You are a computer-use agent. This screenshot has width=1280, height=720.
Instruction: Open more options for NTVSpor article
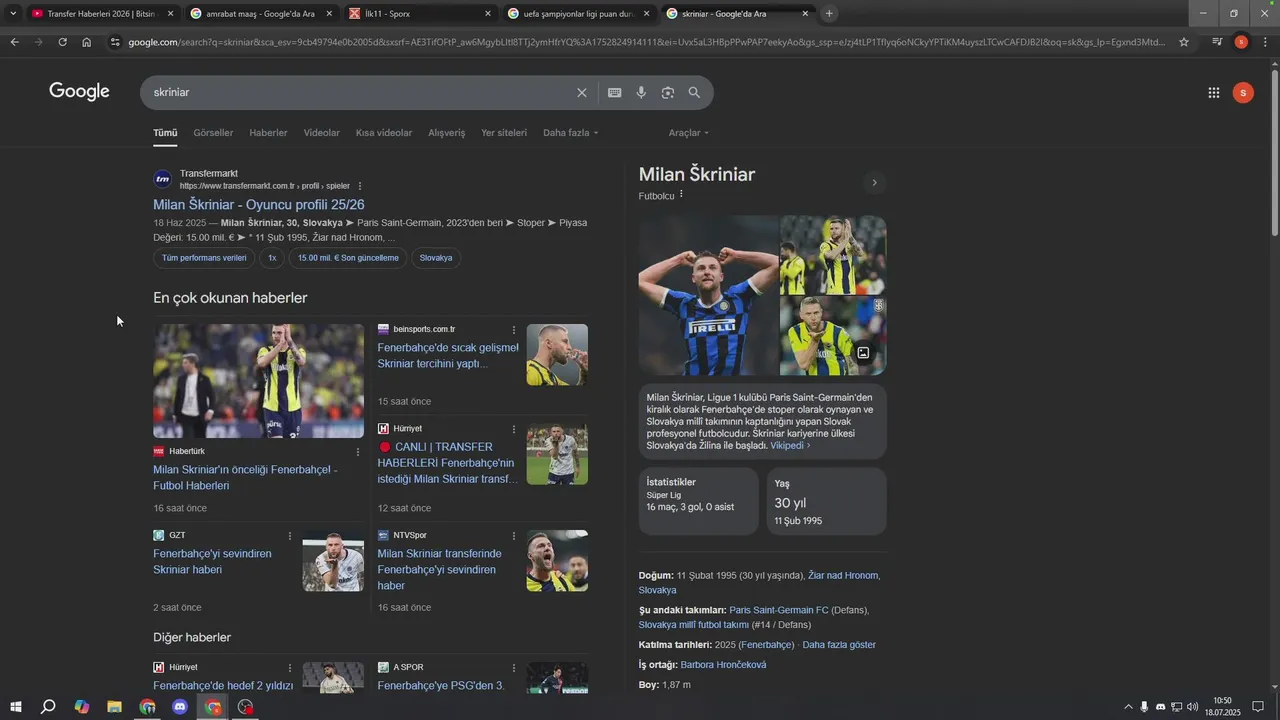tap(514, 536)
